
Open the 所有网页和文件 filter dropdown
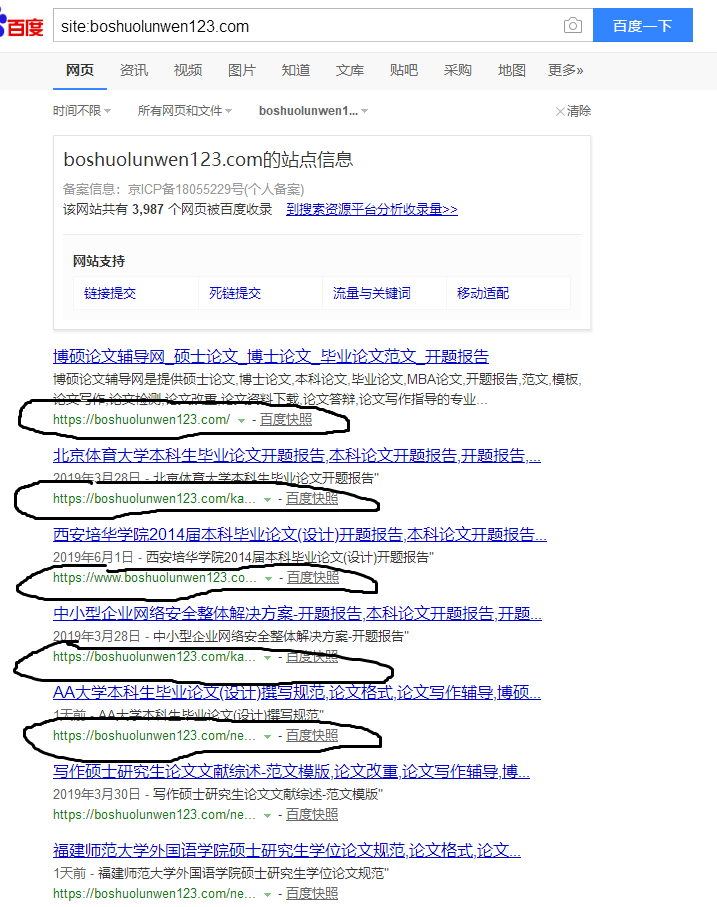coord(184,110)
